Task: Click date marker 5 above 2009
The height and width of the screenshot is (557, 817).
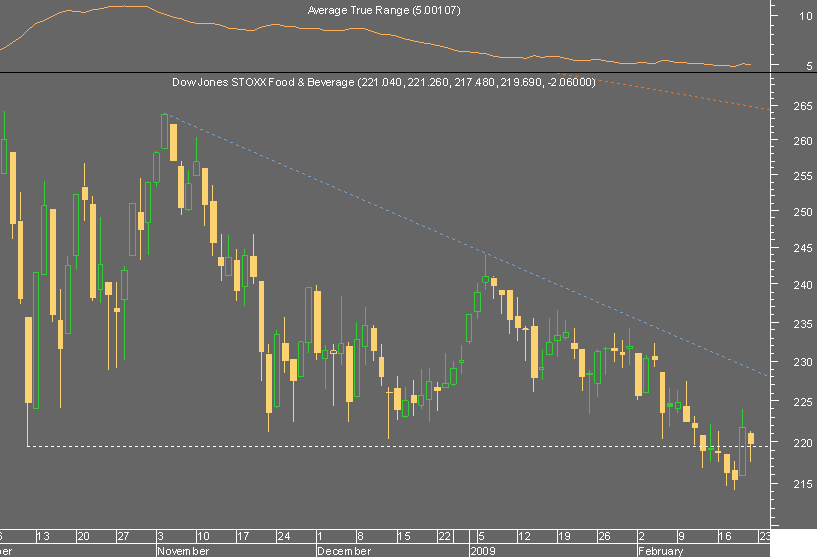Action: click(x=481, y=536)
